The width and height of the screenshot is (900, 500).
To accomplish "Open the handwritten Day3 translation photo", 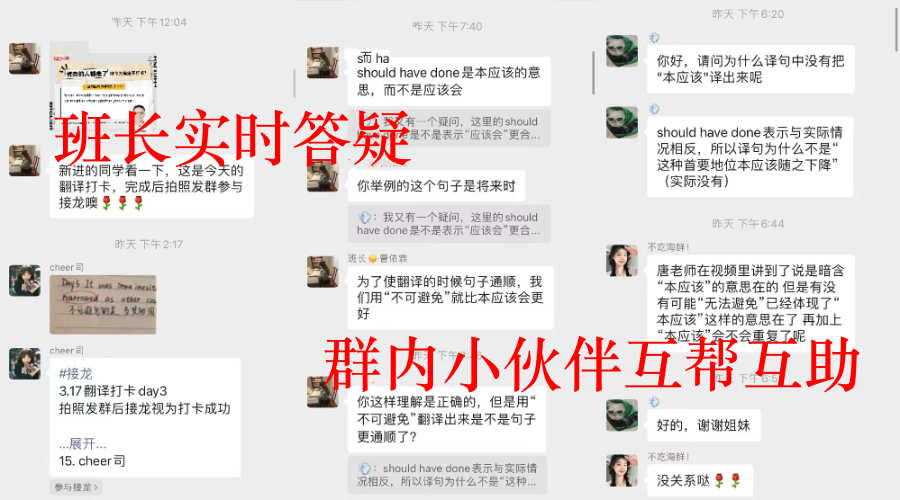I will [x=103, y=305].
